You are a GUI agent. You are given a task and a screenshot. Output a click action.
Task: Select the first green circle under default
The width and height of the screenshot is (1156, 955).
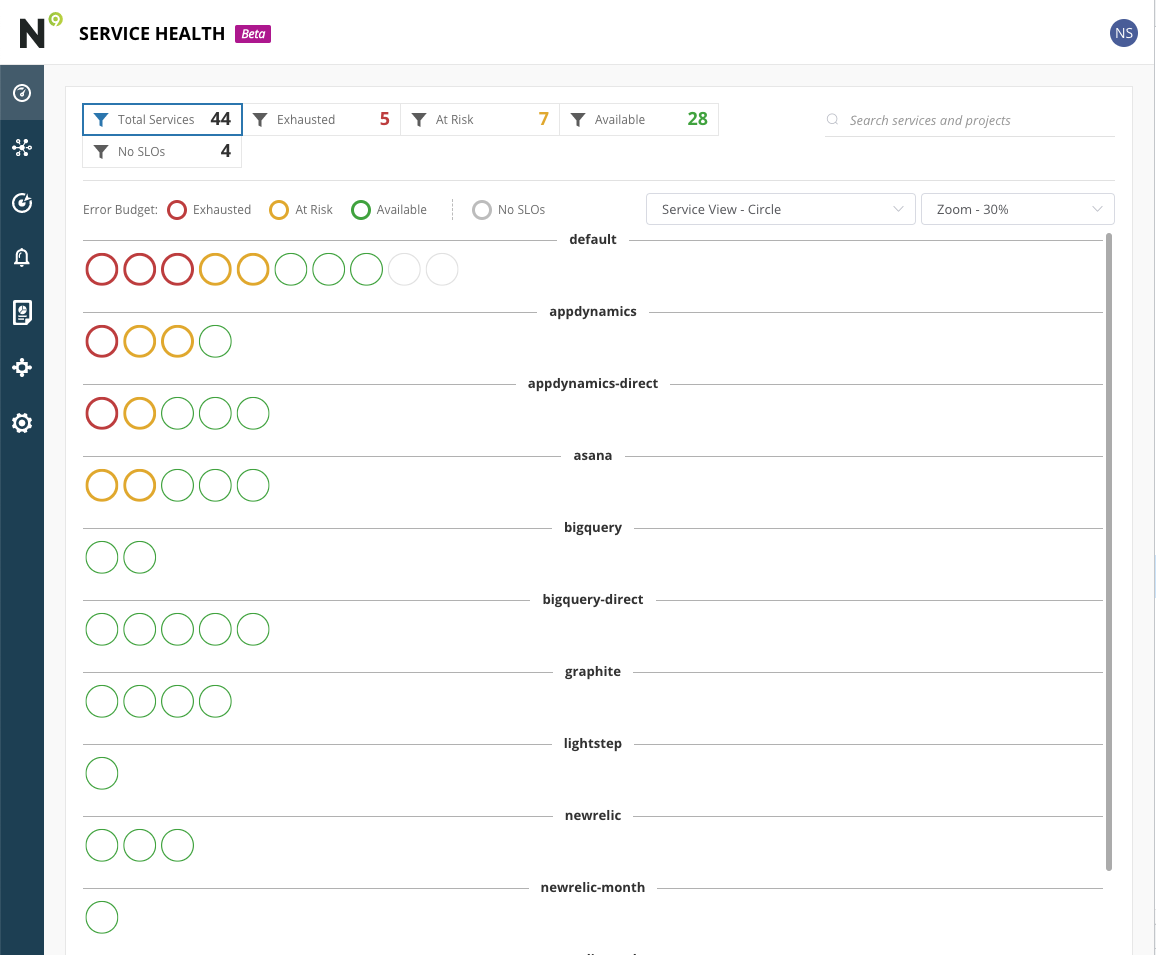click(290, 269)
